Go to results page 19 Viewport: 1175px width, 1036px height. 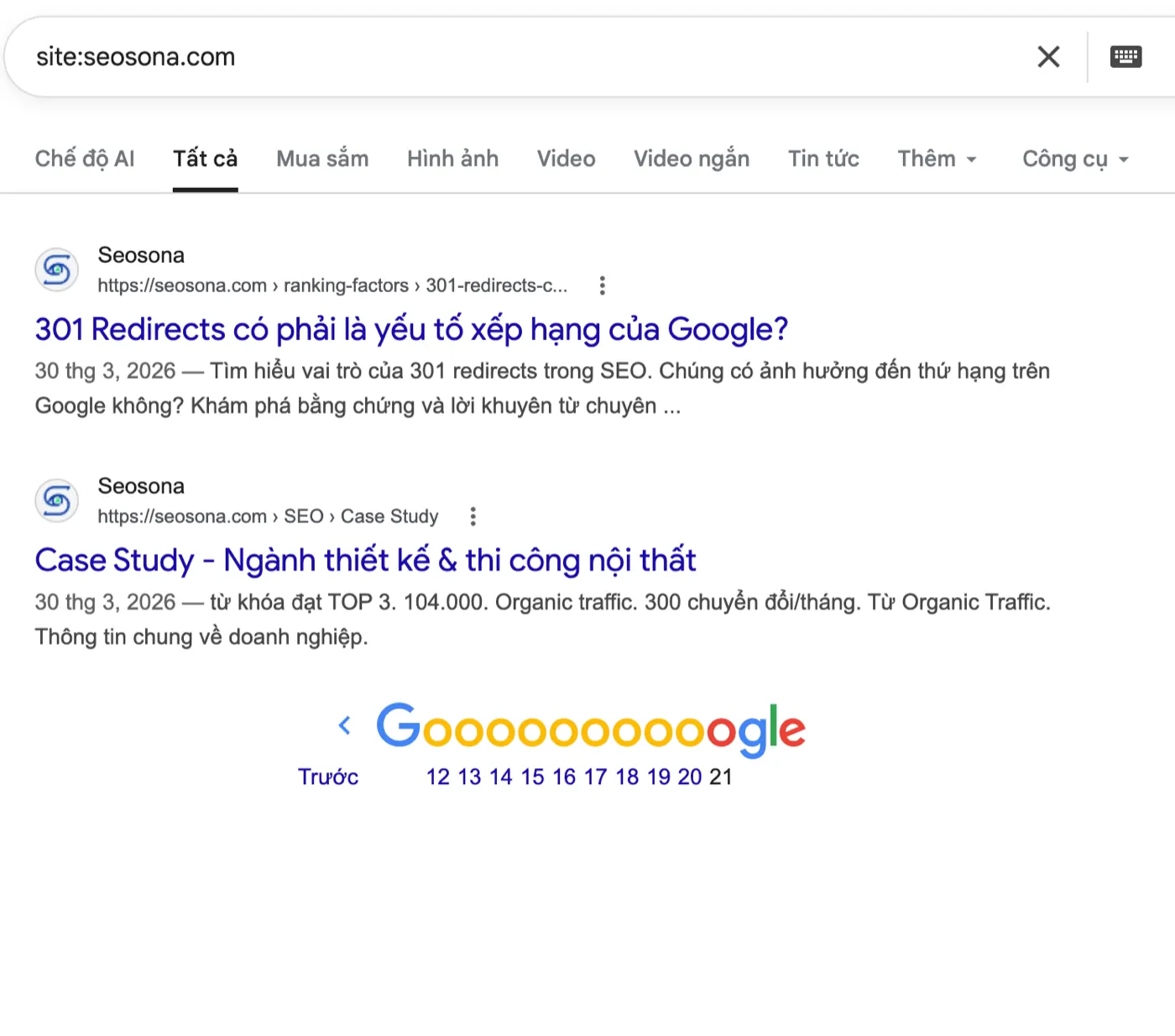(x=659, y=777)
